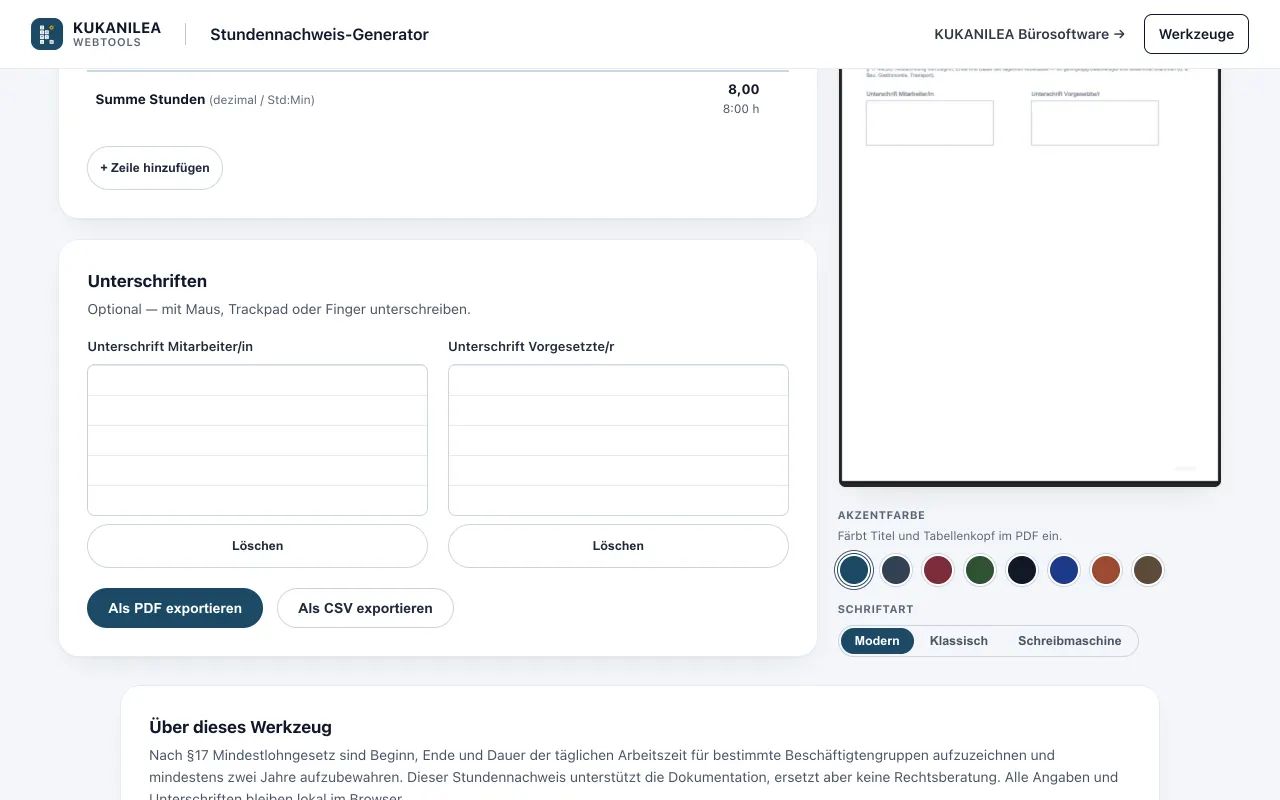The height and width of the screenshot is (800, 1280).
Task: Click the KUKANILEA Webtools logo icon
Action: 47,34
